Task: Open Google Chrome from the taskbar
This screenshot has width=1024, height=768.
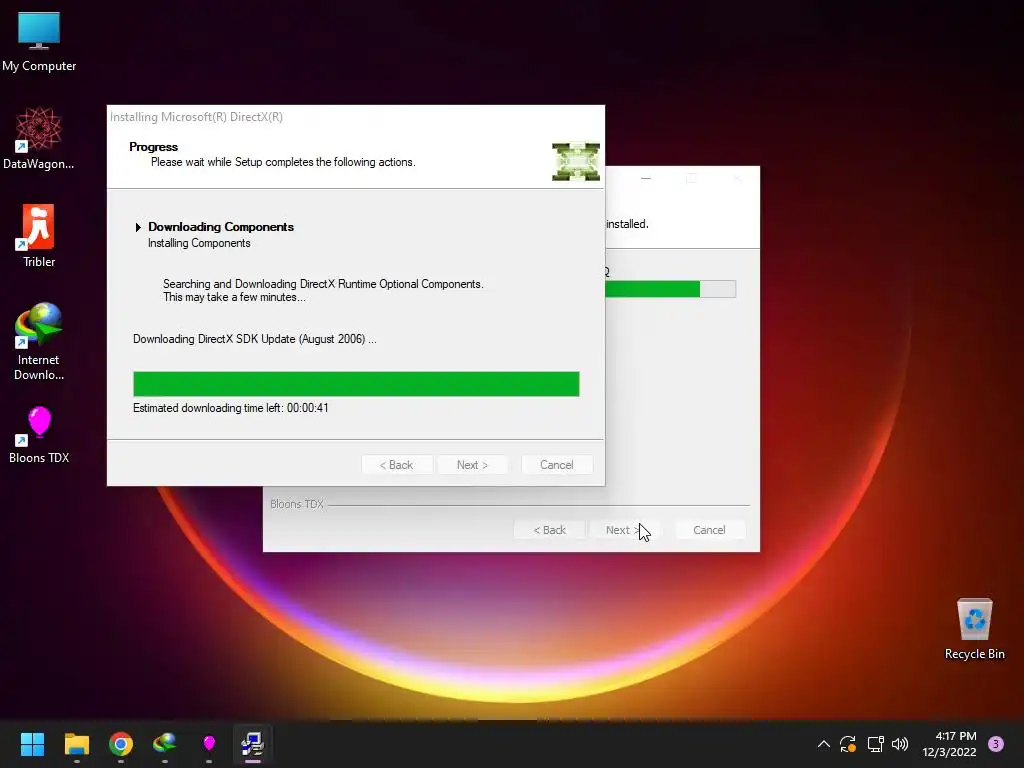Action: click(121, 744)
